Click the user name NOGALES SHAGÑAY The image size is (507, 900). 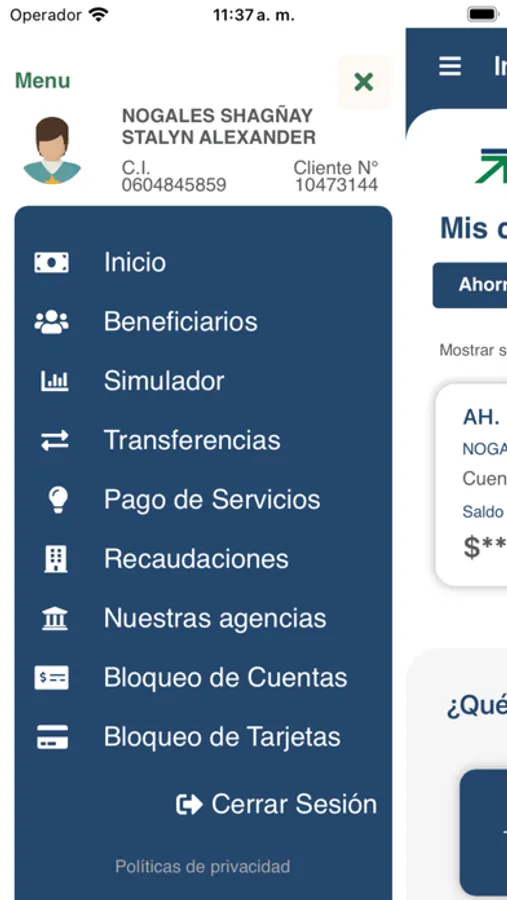[218, 116]
